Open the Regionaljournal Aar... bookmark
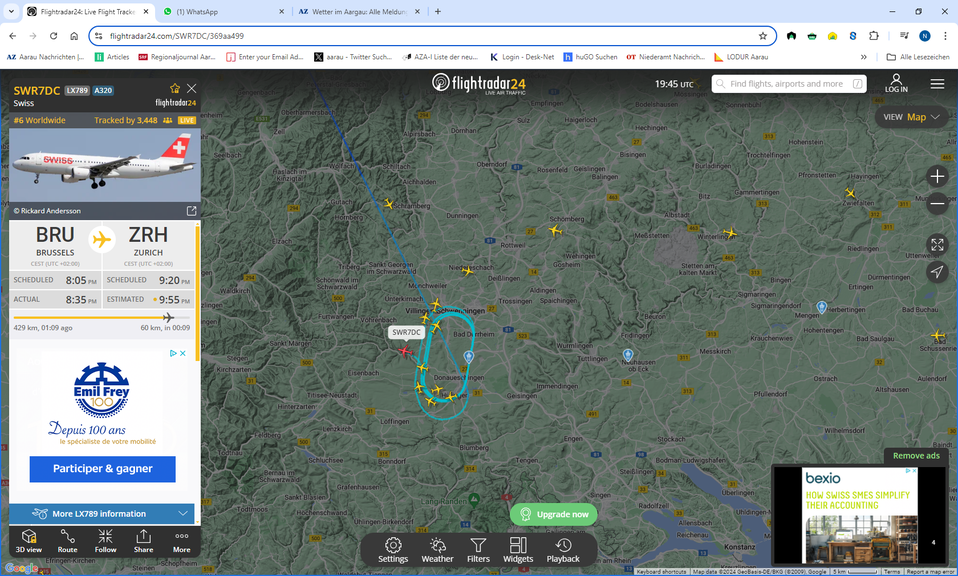958x576 pixels. [177, 57]
